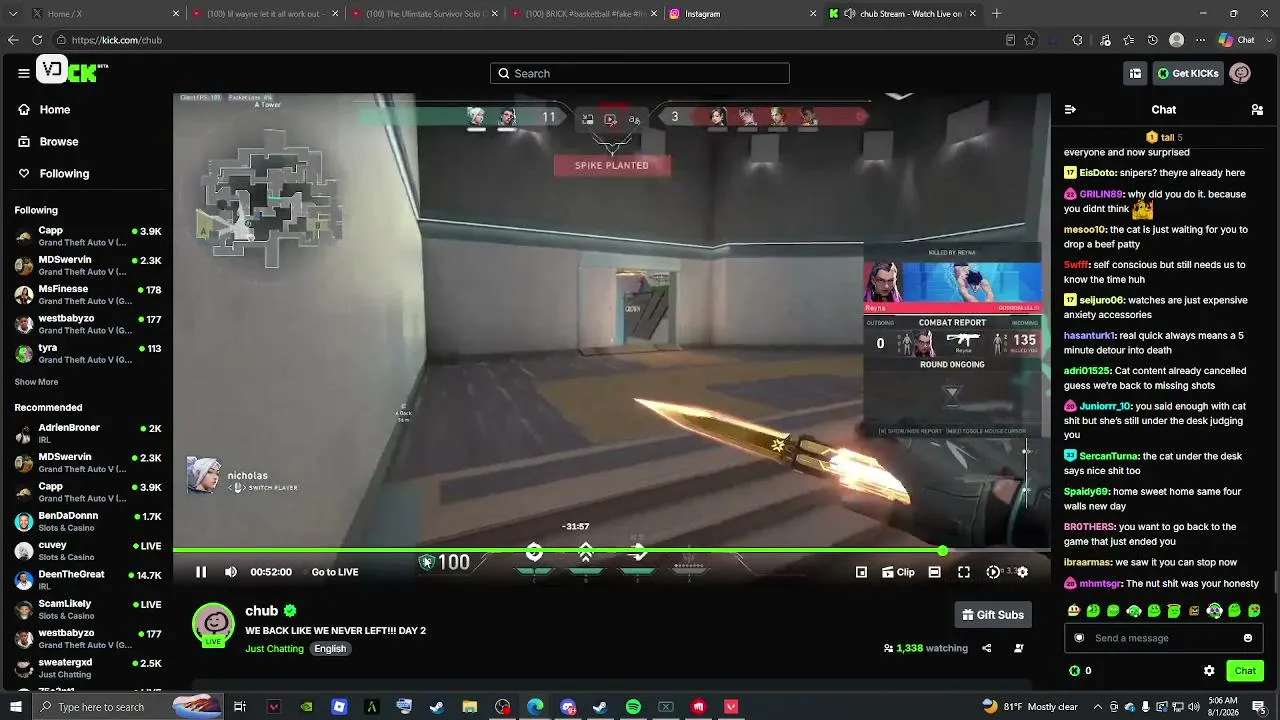
Task: Open the report icon beside share
Action: tap(1019, 648)
